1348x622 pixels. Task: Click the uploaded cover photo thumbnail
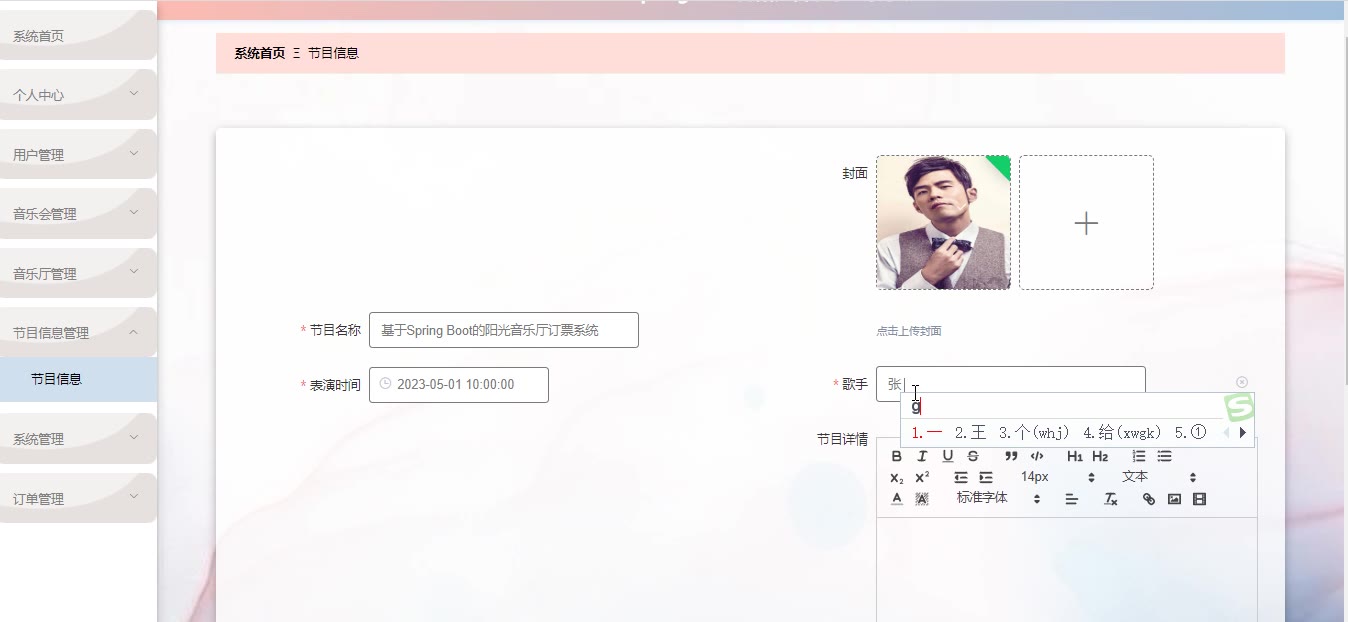[x=943, y=222]
